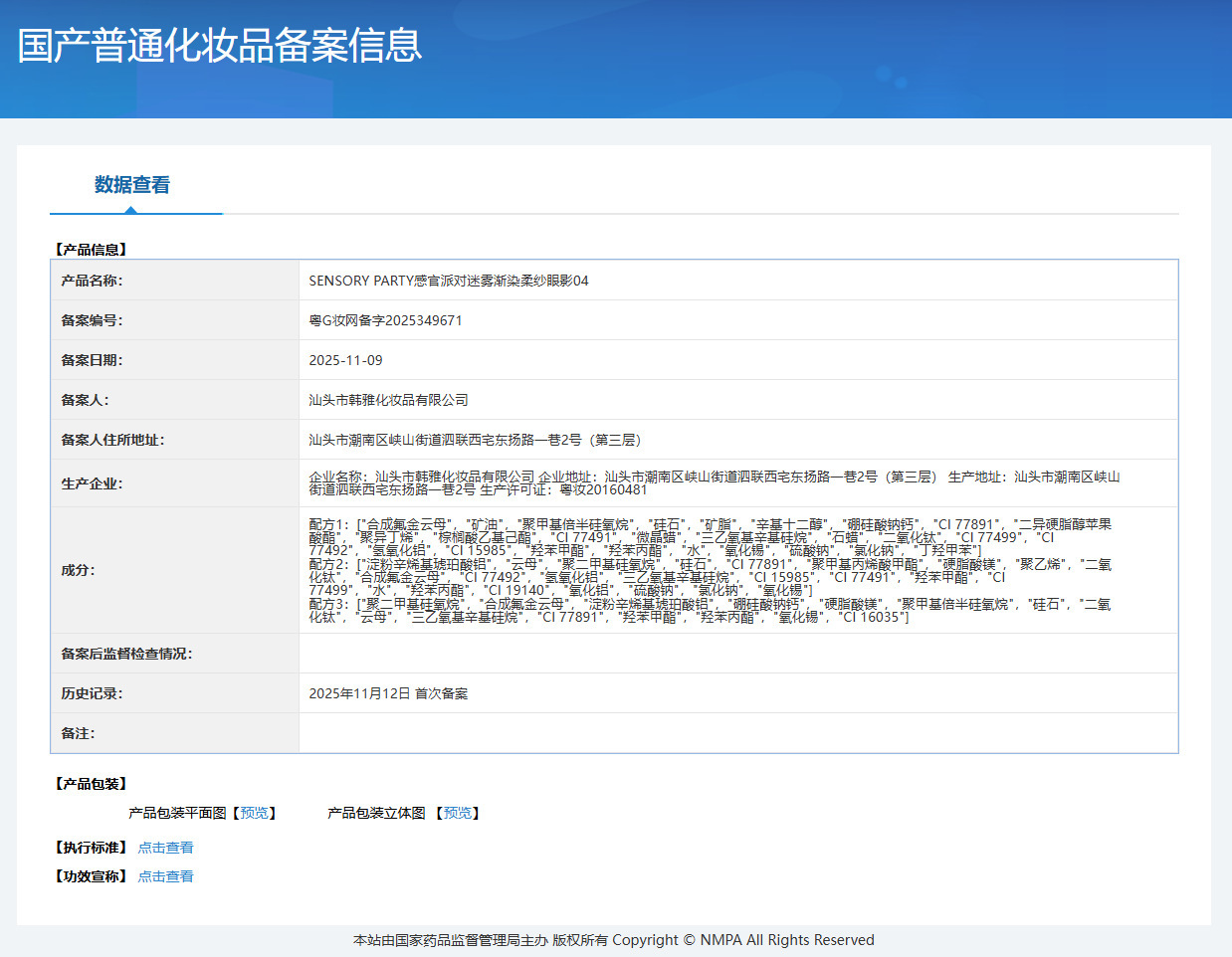The height and width of the screenshot is (957, 1232).
Task: Click the filer name 汕头市韩雅化妆品有限公司
Action: click(x=388, y=400)
